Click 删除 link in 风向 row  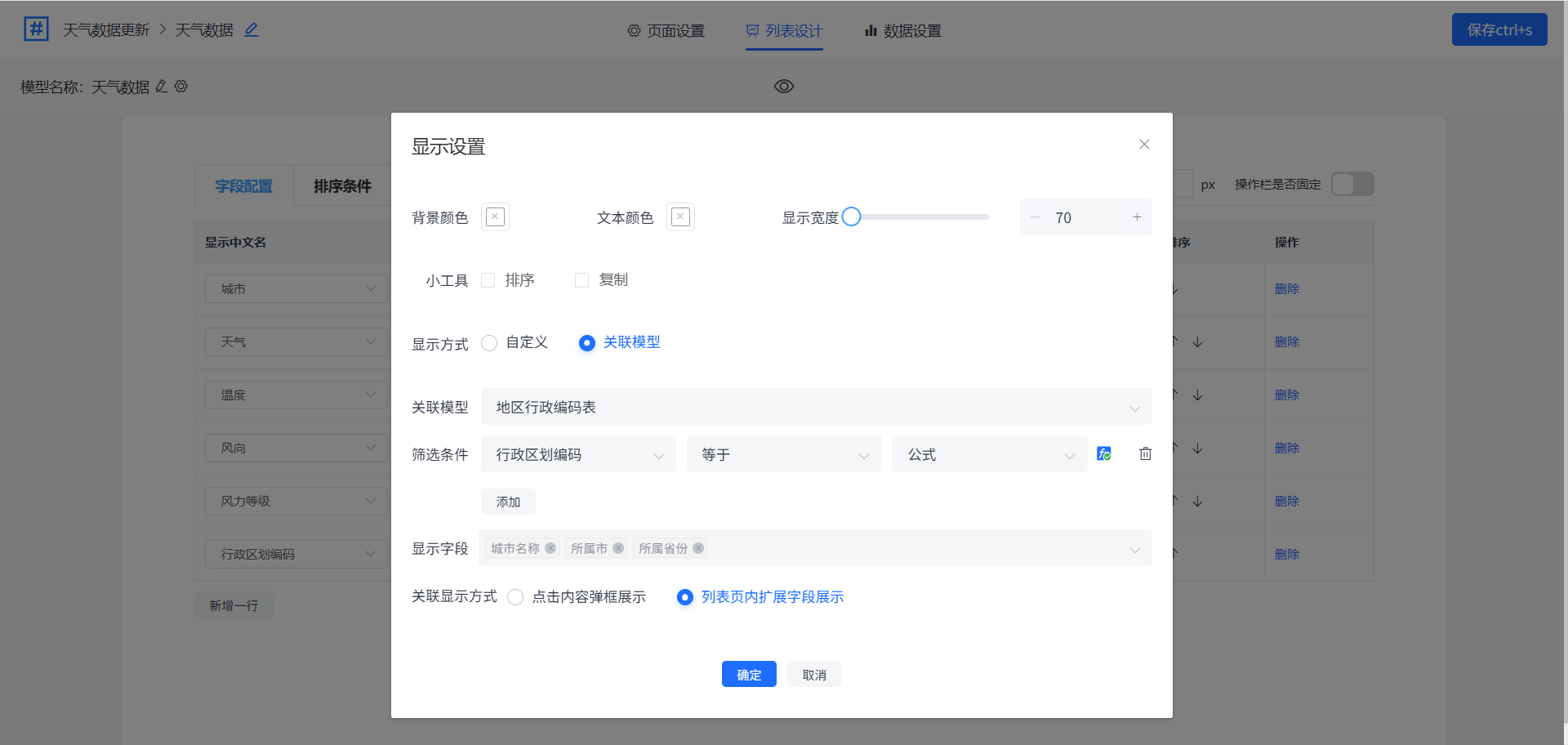click(1287, 448)
